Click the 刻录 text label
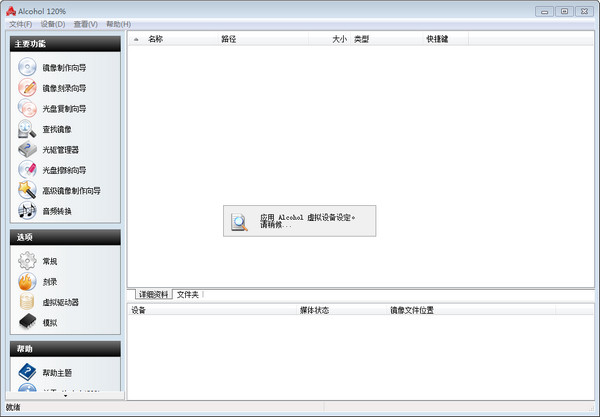The image size is (600, 417). [50, 282]
